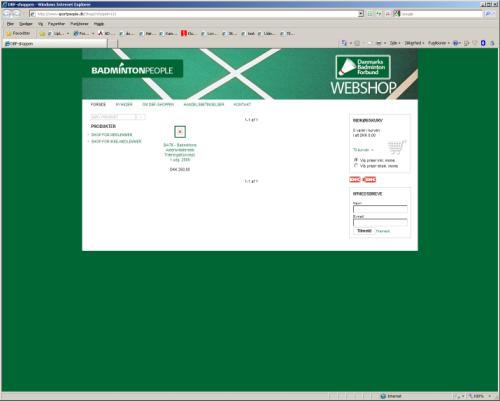Viewport: 500px width, 401px height.
Task: Open the KONTAKT navigation tab
Action: [242, 105]
